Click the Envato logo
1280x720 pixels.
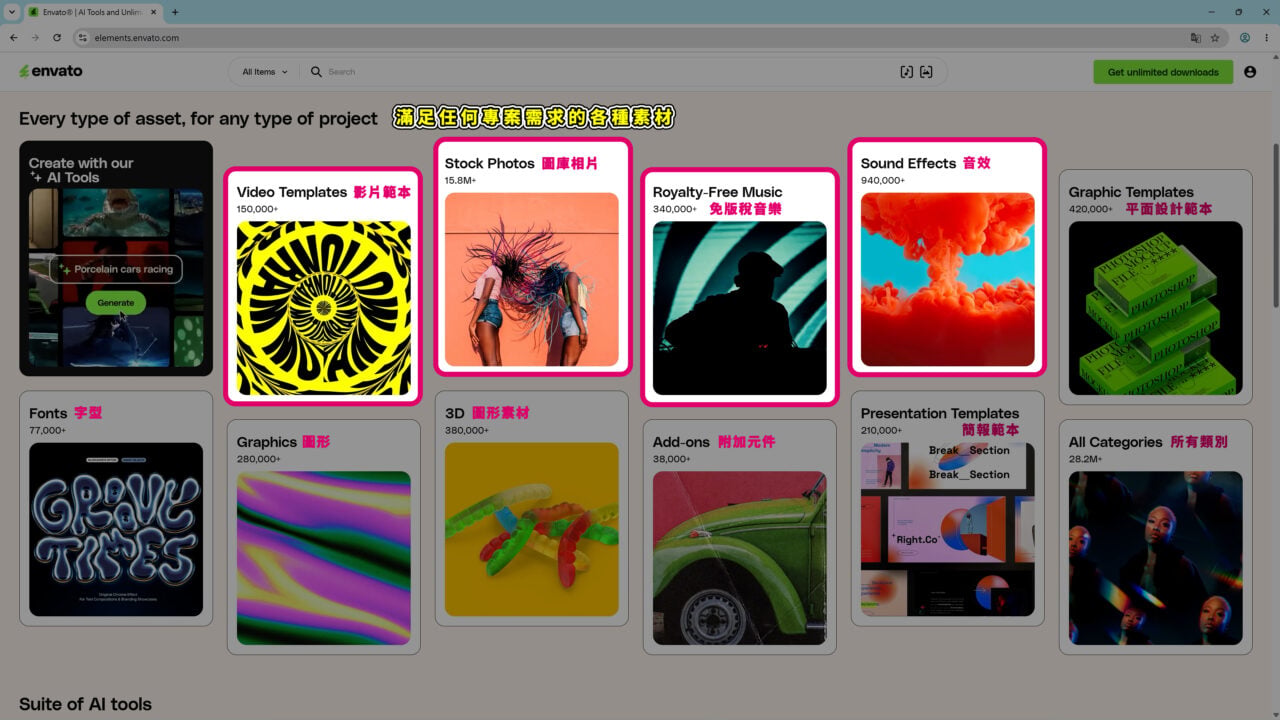click(x=51, y=71)
